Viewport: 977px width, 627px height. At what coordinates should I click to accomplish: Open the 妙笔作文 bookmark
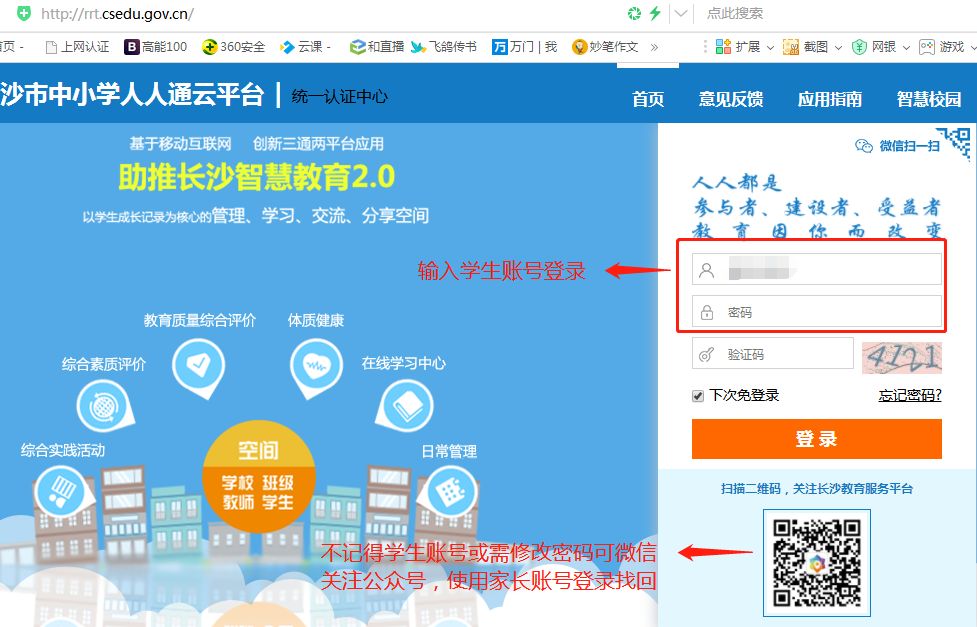605,47
